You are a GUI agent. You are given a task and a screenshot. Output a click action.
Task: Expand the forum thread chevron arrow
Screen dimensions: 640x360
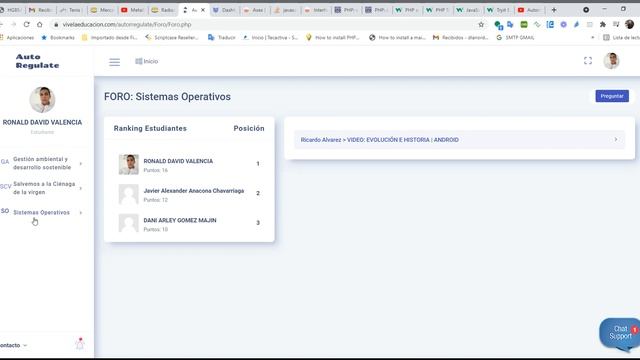coord(616,140)
